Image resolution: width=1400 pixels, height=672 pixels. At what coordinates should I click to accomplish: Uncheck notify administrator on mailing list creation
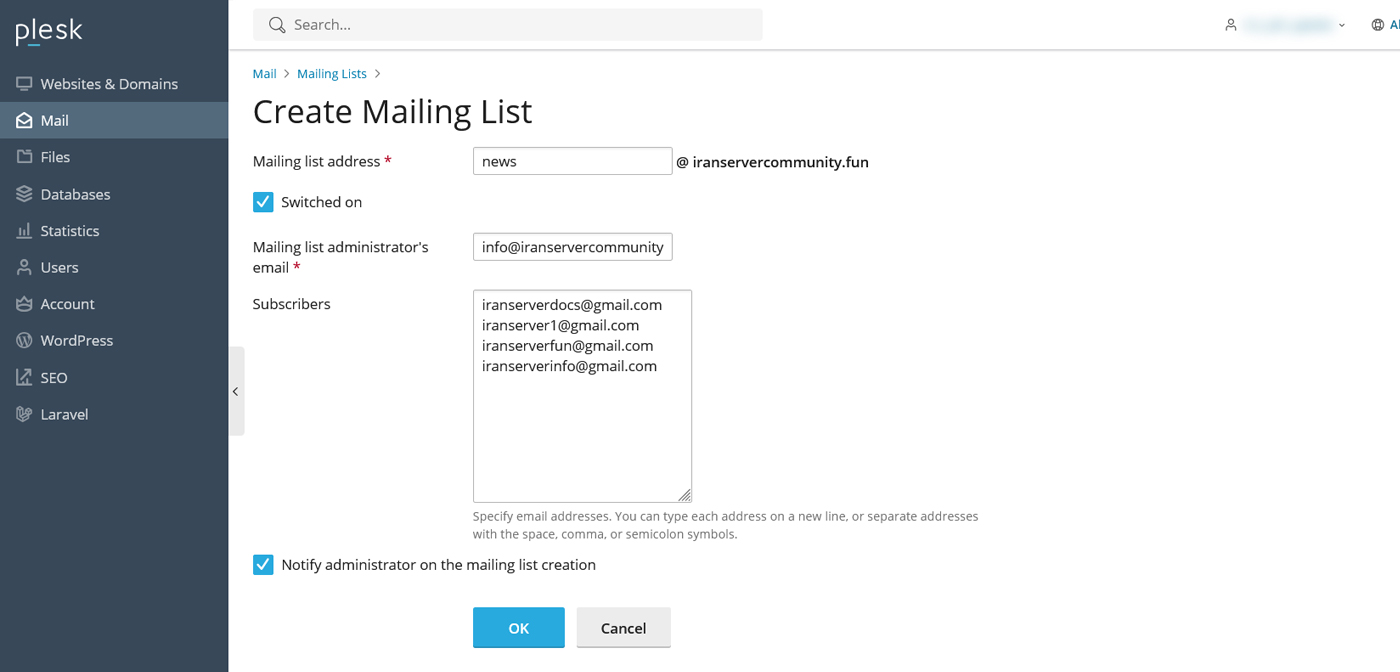(x=263, y=564)
